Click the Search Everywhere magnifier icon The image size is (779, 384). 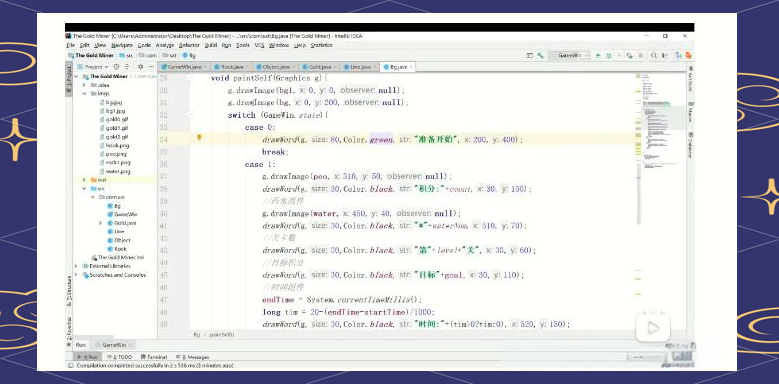point(654,56)
